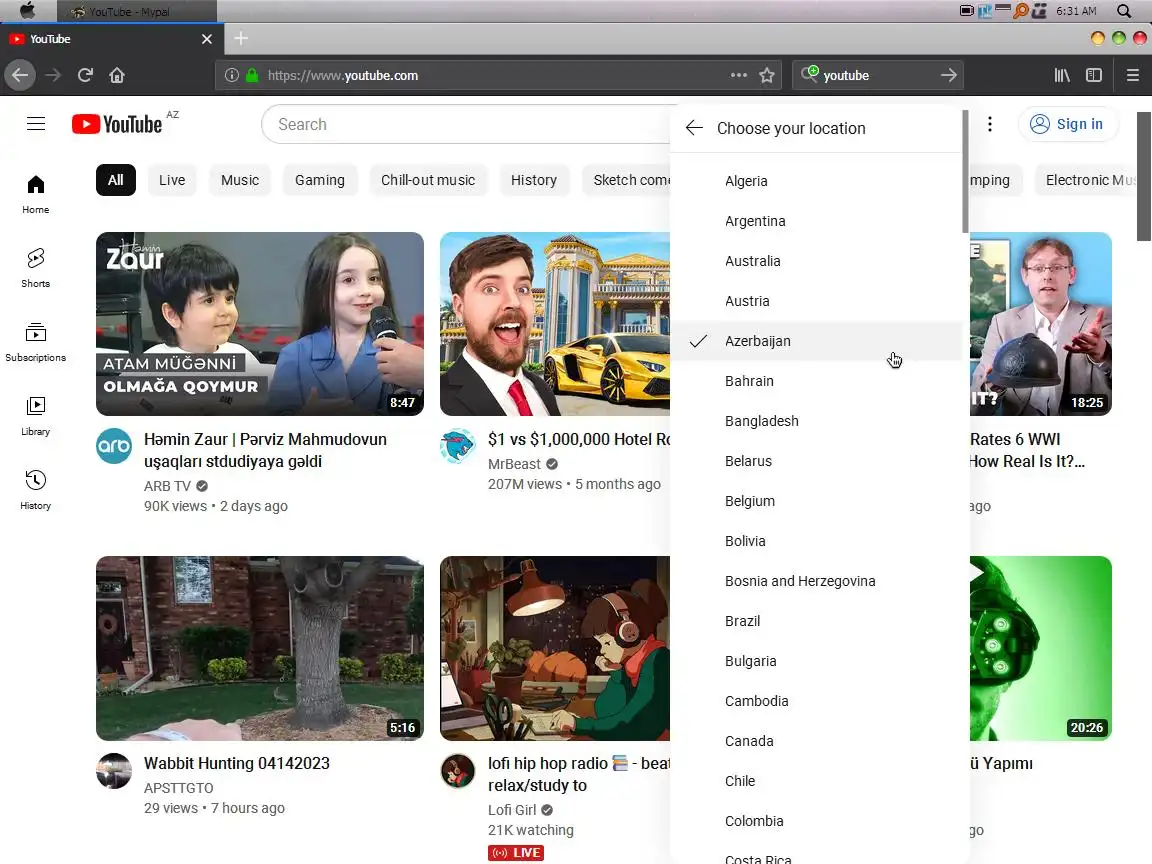Click the Sign in button
The width and height of the screenshot is (1152, 864).
coord(1068,124)
